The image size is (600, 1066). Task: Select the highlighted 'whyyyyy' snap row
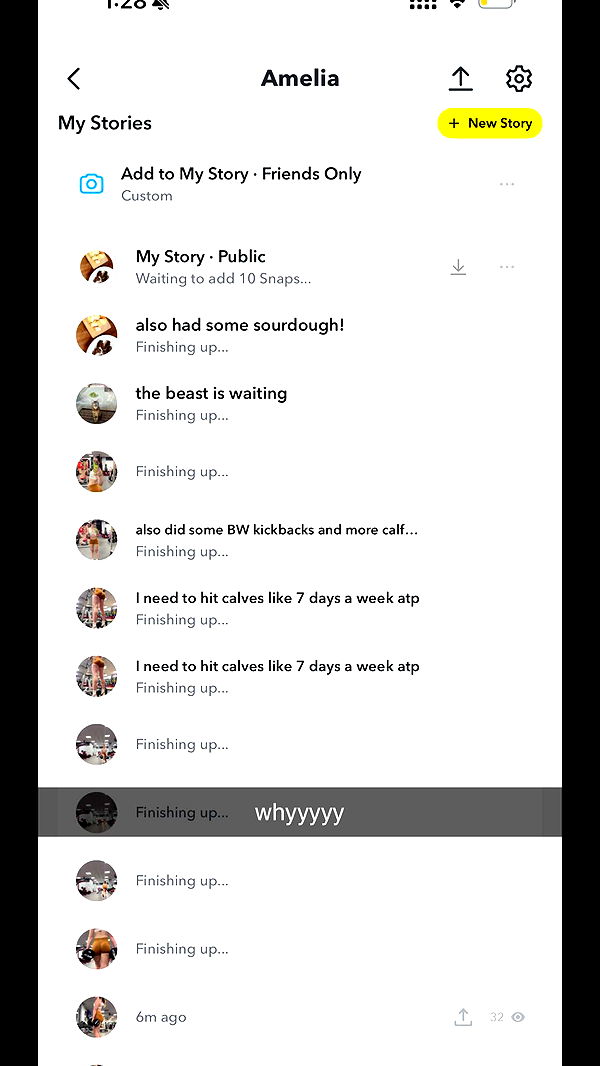click(x=300, y=812)
